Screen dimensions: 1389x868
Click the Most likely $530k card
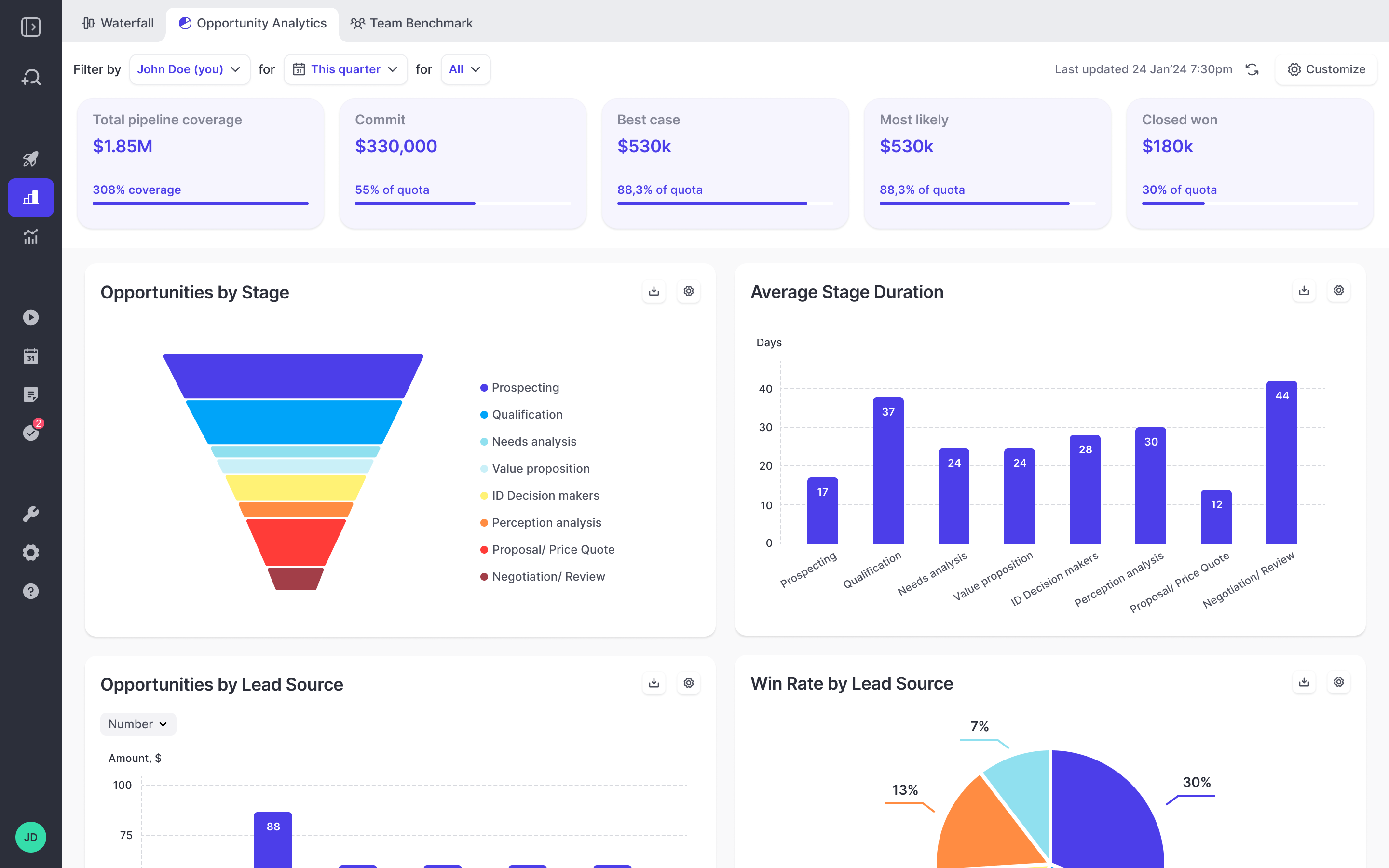coord(987,163)
